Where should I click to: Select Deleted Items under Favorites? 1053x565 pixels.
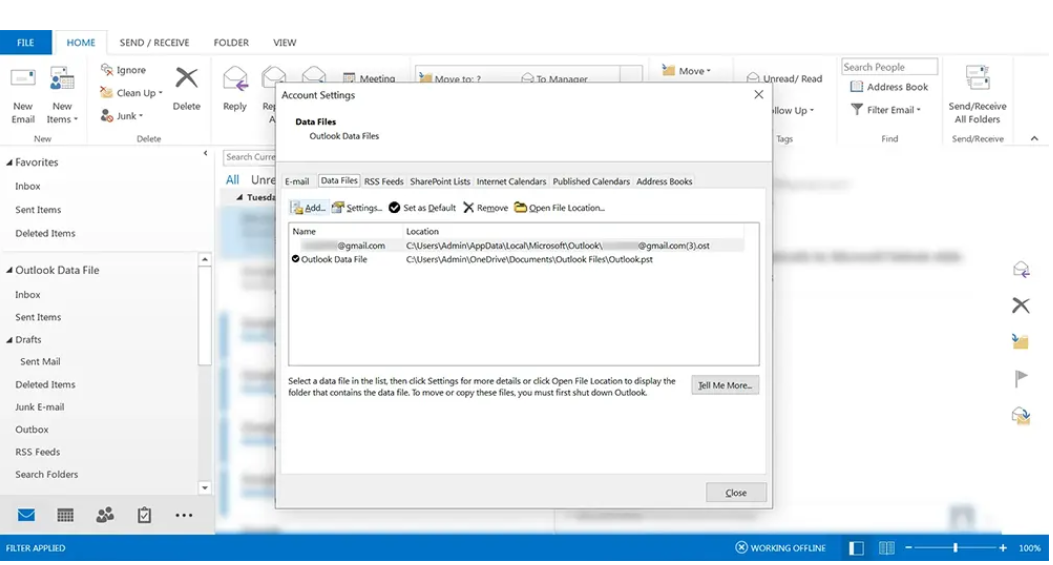tap(45, 233)
